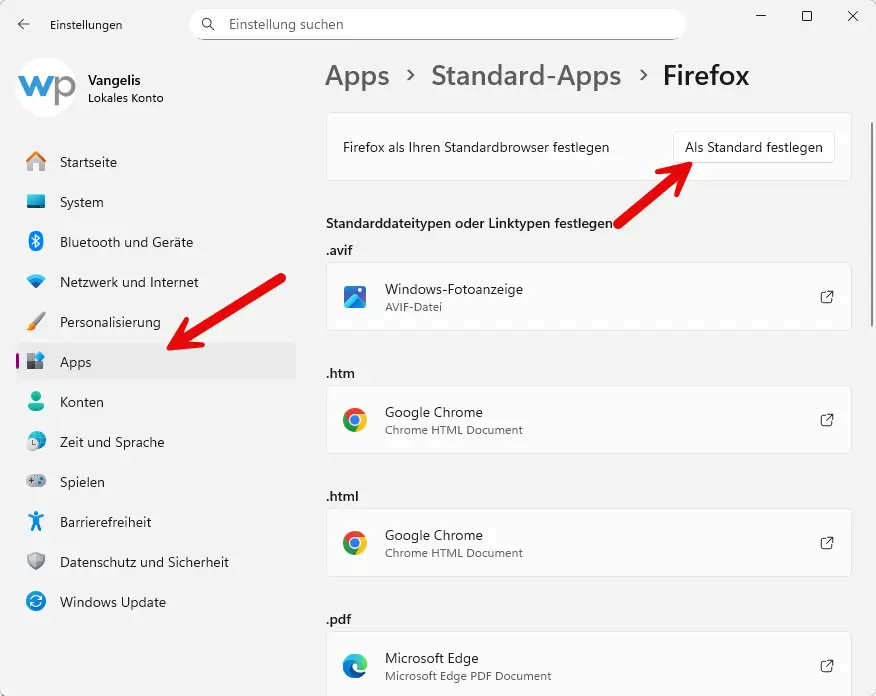Open the .html handler chooser arrow
Screen dimensions: 876x696
pos(827,543)
